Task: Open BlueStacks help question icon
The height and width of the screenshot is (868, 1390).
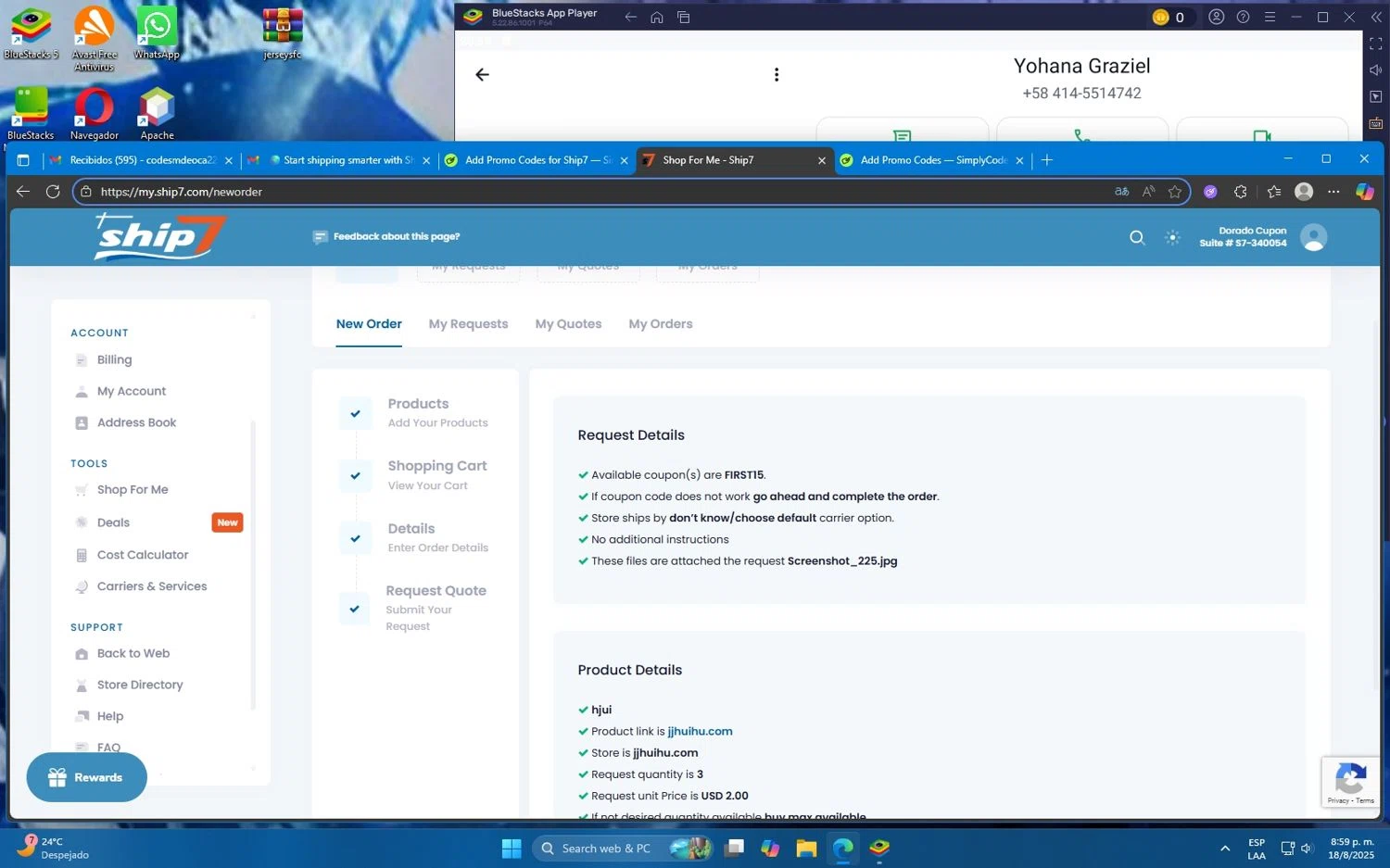Action: coord(1244,17)
